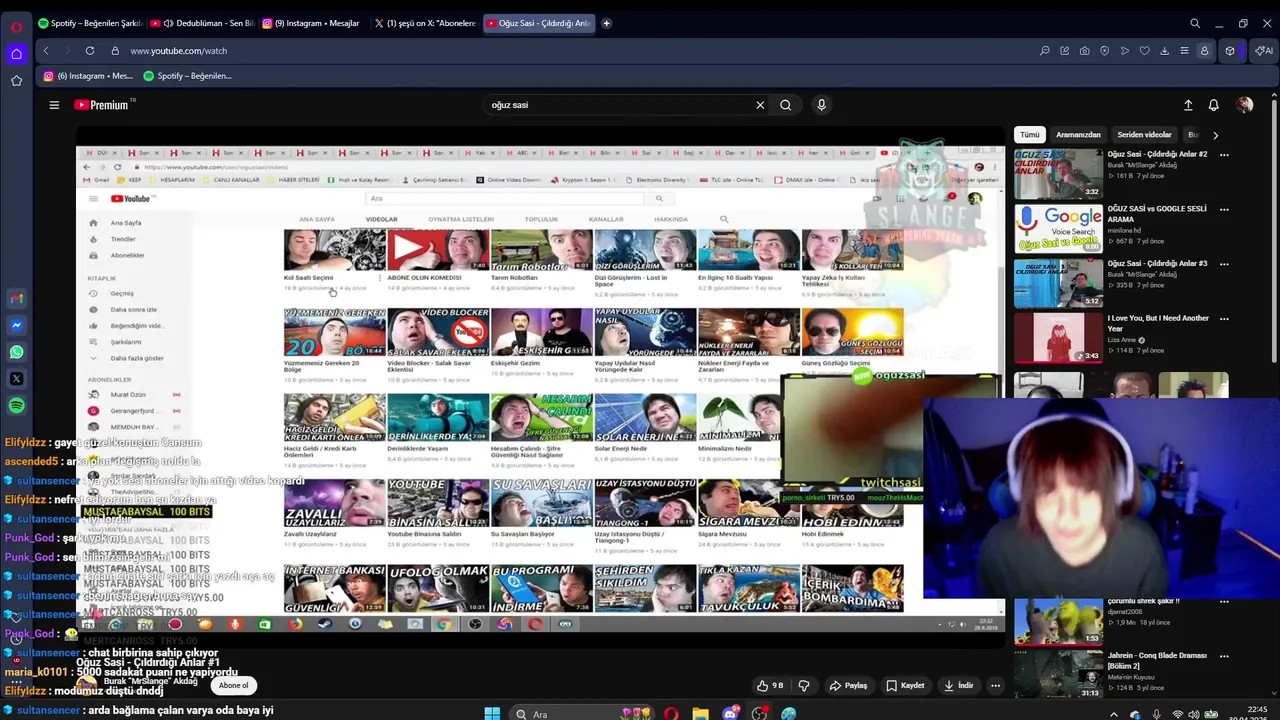Image resolution: width=1280 pixels, height=720 pixels.
Task: Switch to the Instagram Mesajlar tab
Action: (x=314, y=23)
